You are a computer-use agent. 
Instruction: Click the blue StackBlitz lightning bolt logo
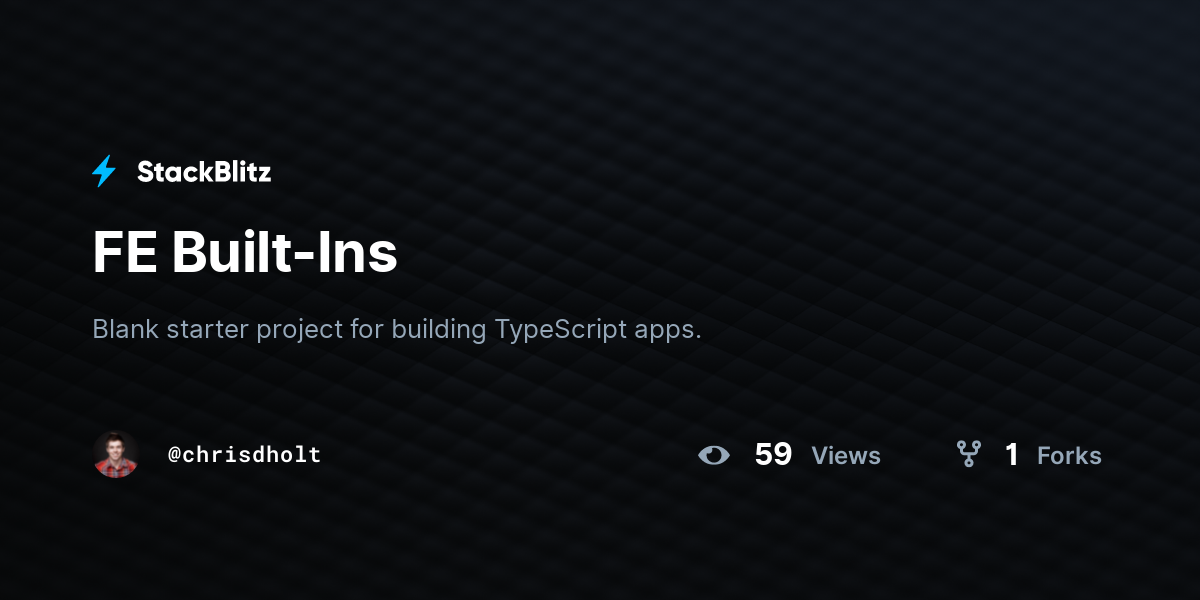click(104, 171)
